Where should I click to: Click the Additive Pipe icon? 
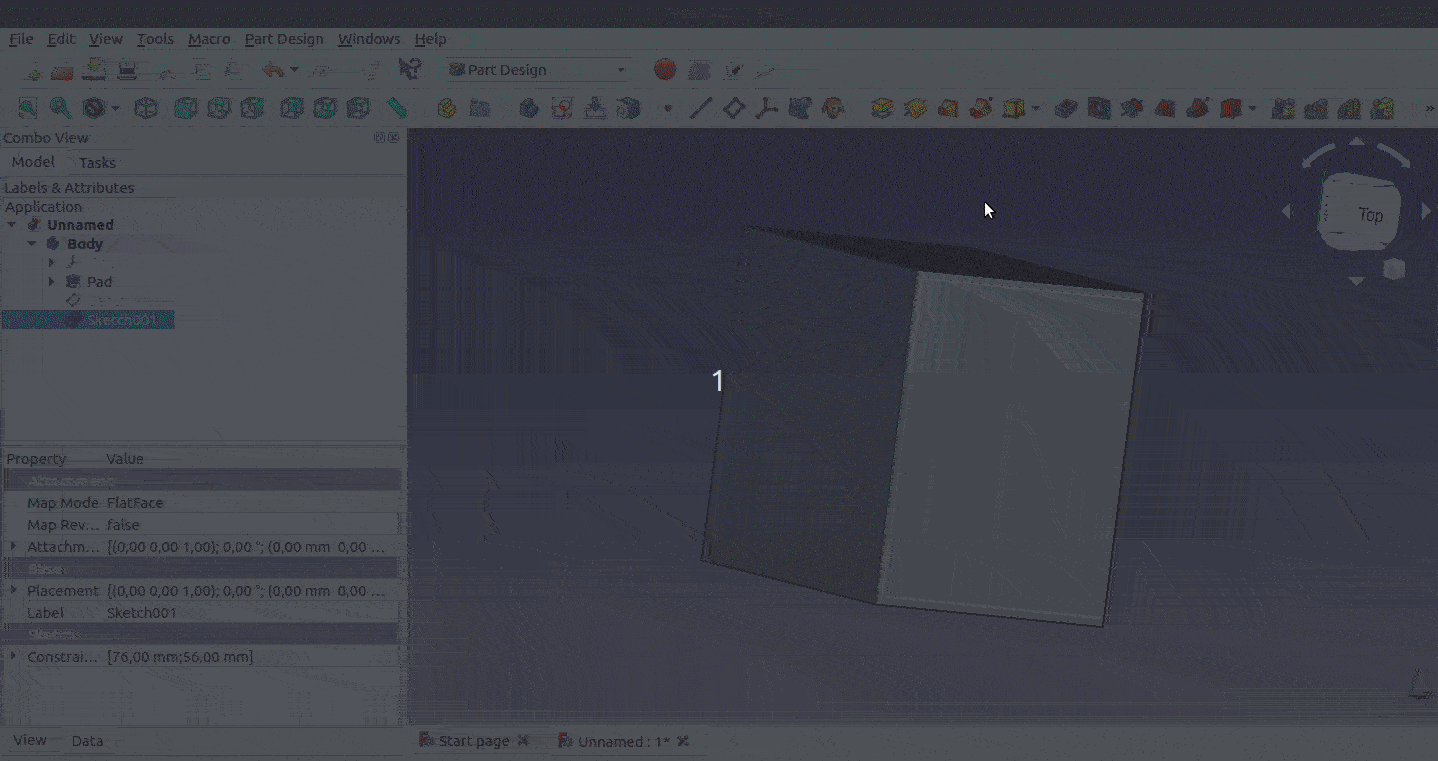pyautogui.click(x=981, y=108)
